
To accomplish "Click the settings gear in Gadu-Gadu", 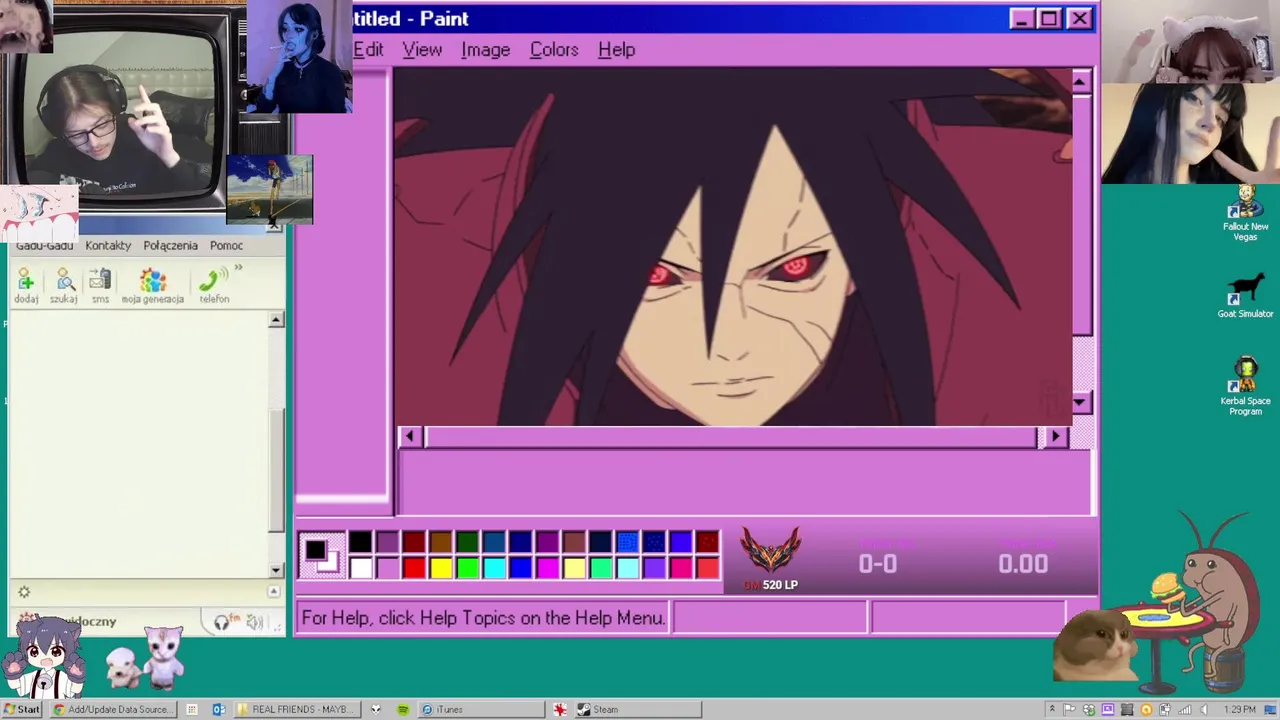I will coord(24,592).
